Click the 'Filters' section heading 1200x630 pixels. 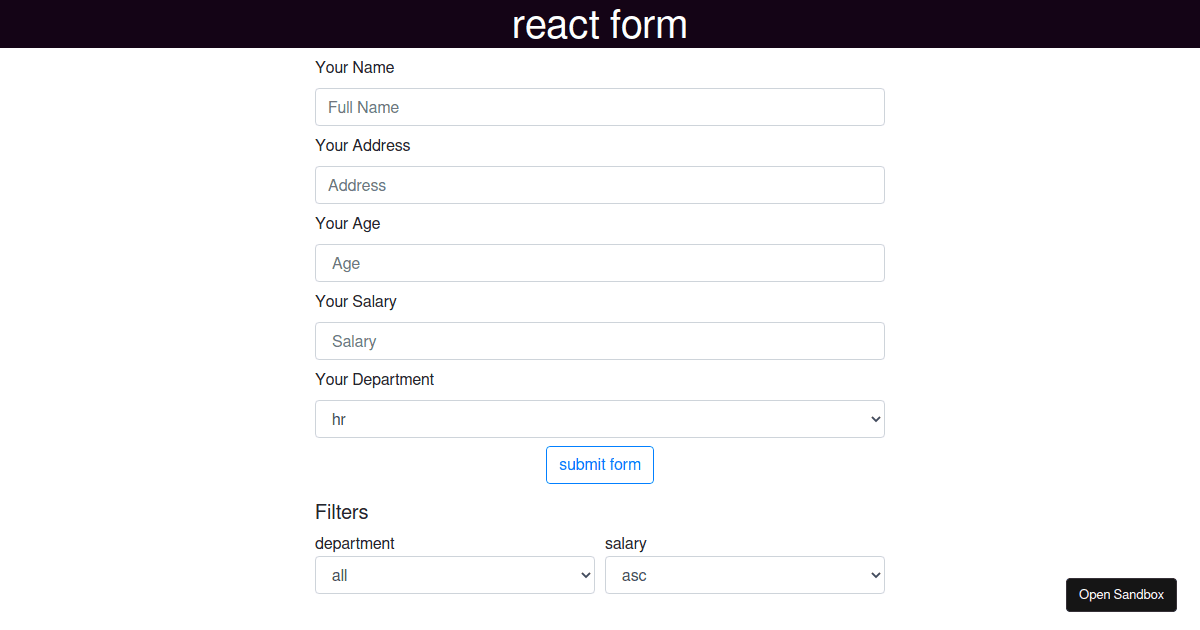coord(341,512)
